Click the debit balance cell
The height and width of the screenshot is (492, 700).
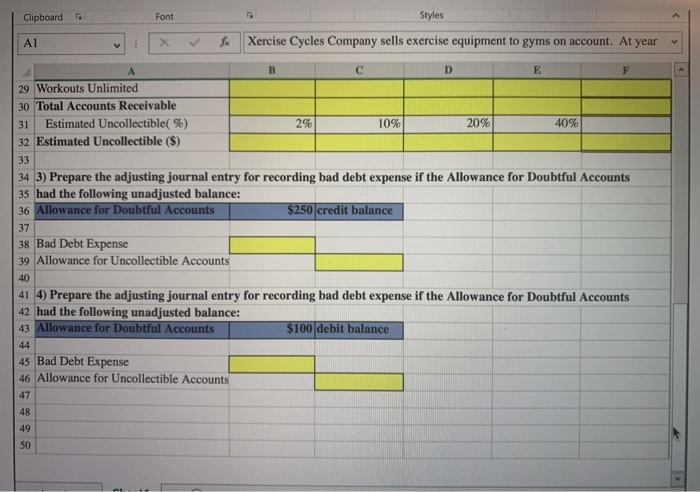point(359,329)
